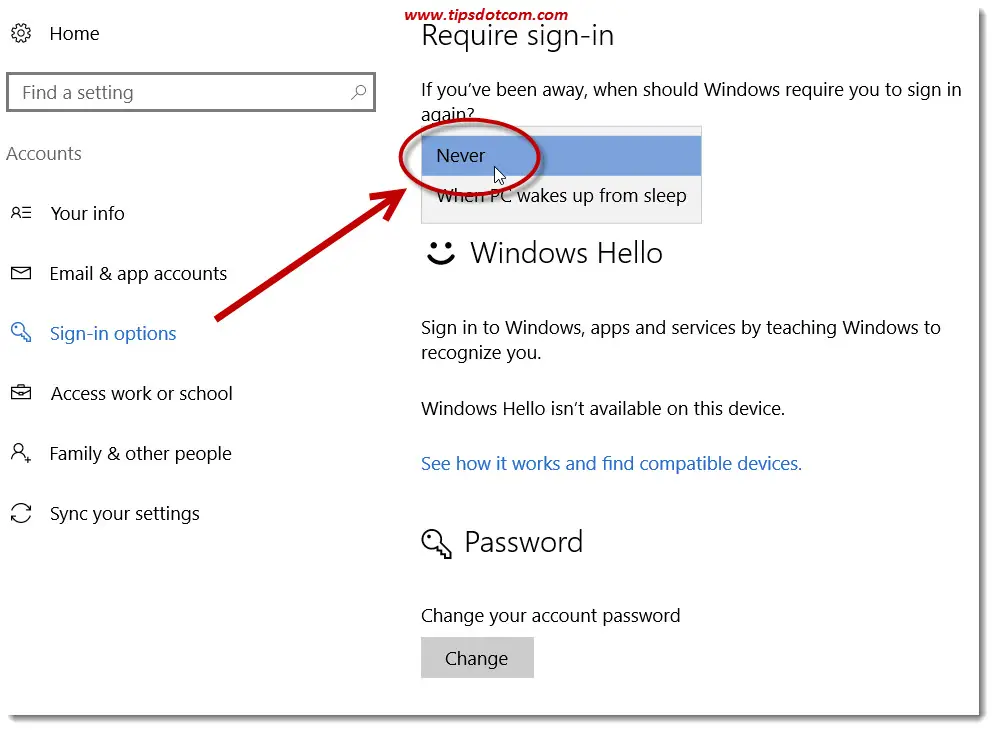Click the Windows Hello smiley icon
This screenshot has height=730, width=994.
pyautogui.click(x=440, y=253)
